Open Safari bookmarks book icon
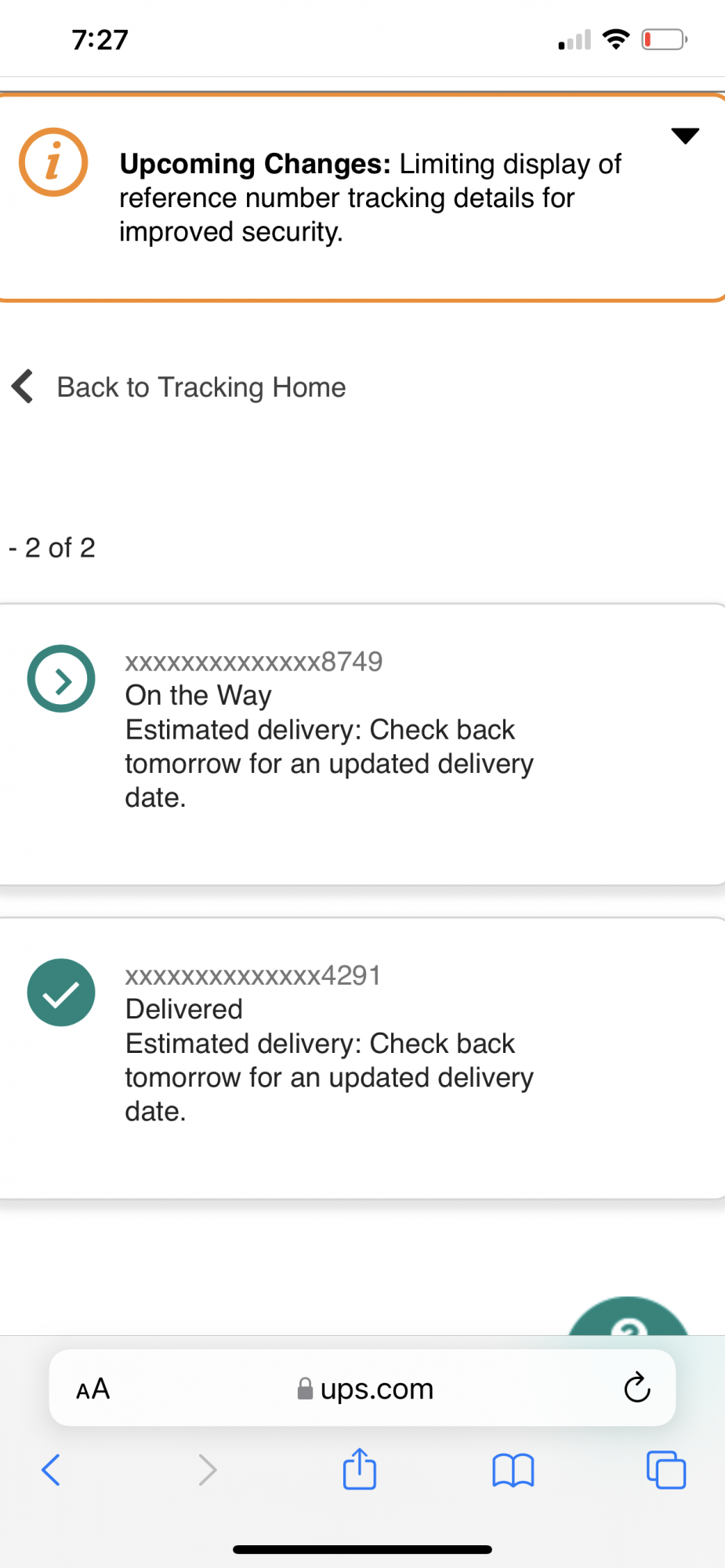Image resolution: width=725 pixels, height=1568 pixels. point(513,1470)
